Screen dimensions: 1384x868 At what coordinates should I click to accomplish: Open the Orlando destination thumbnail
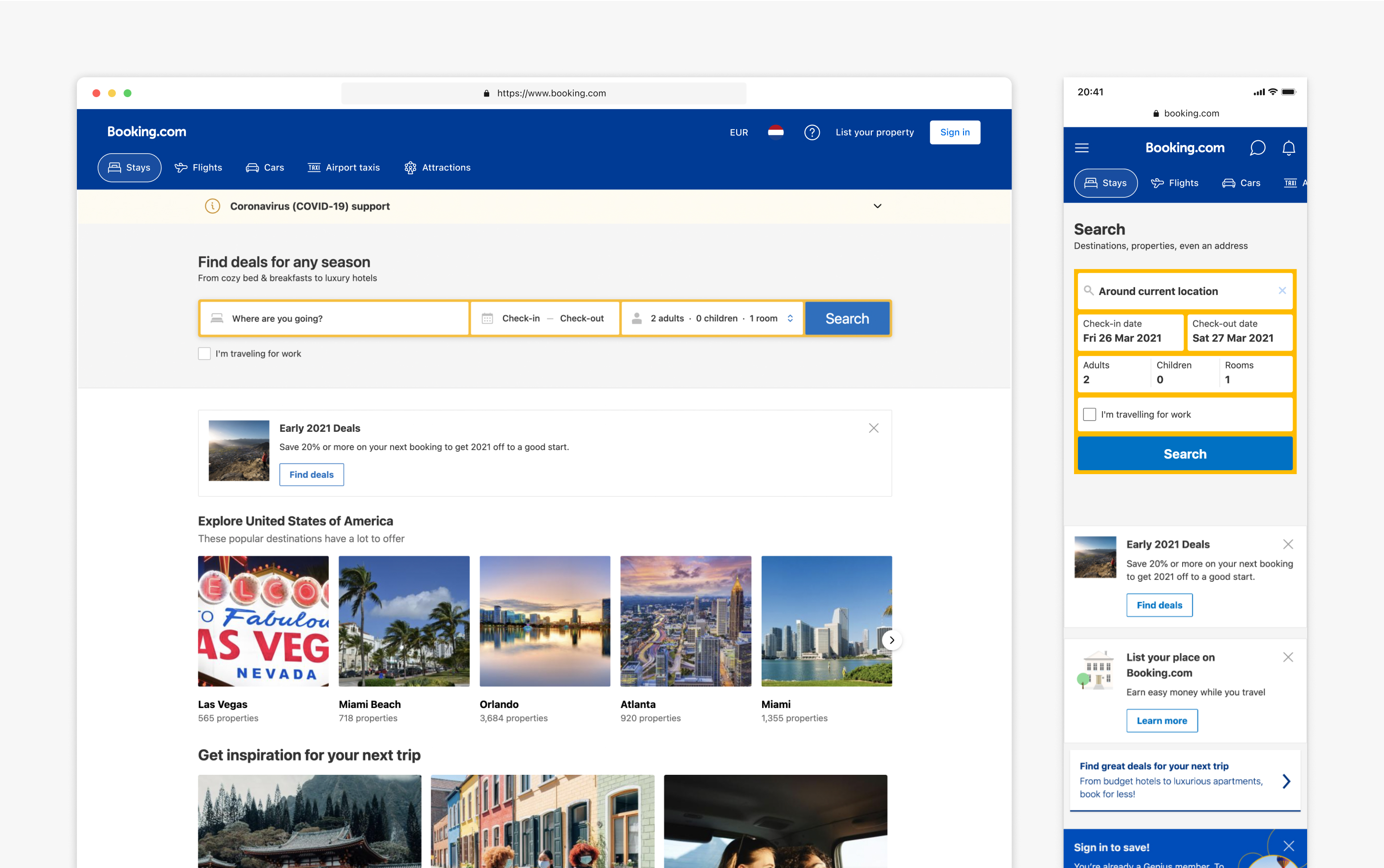[544, 621]
